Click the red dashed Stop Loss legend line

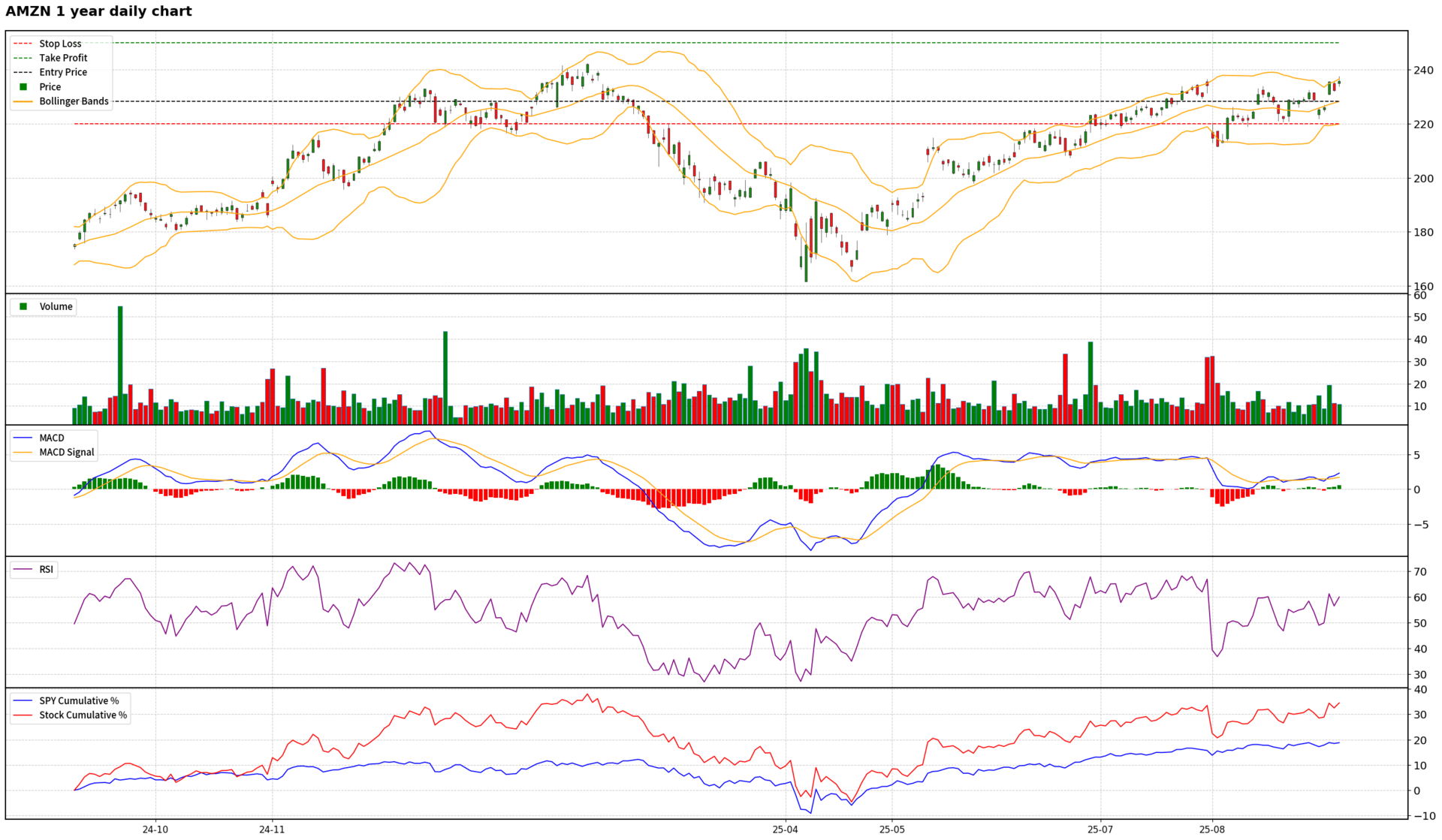(x=23, y=44)
